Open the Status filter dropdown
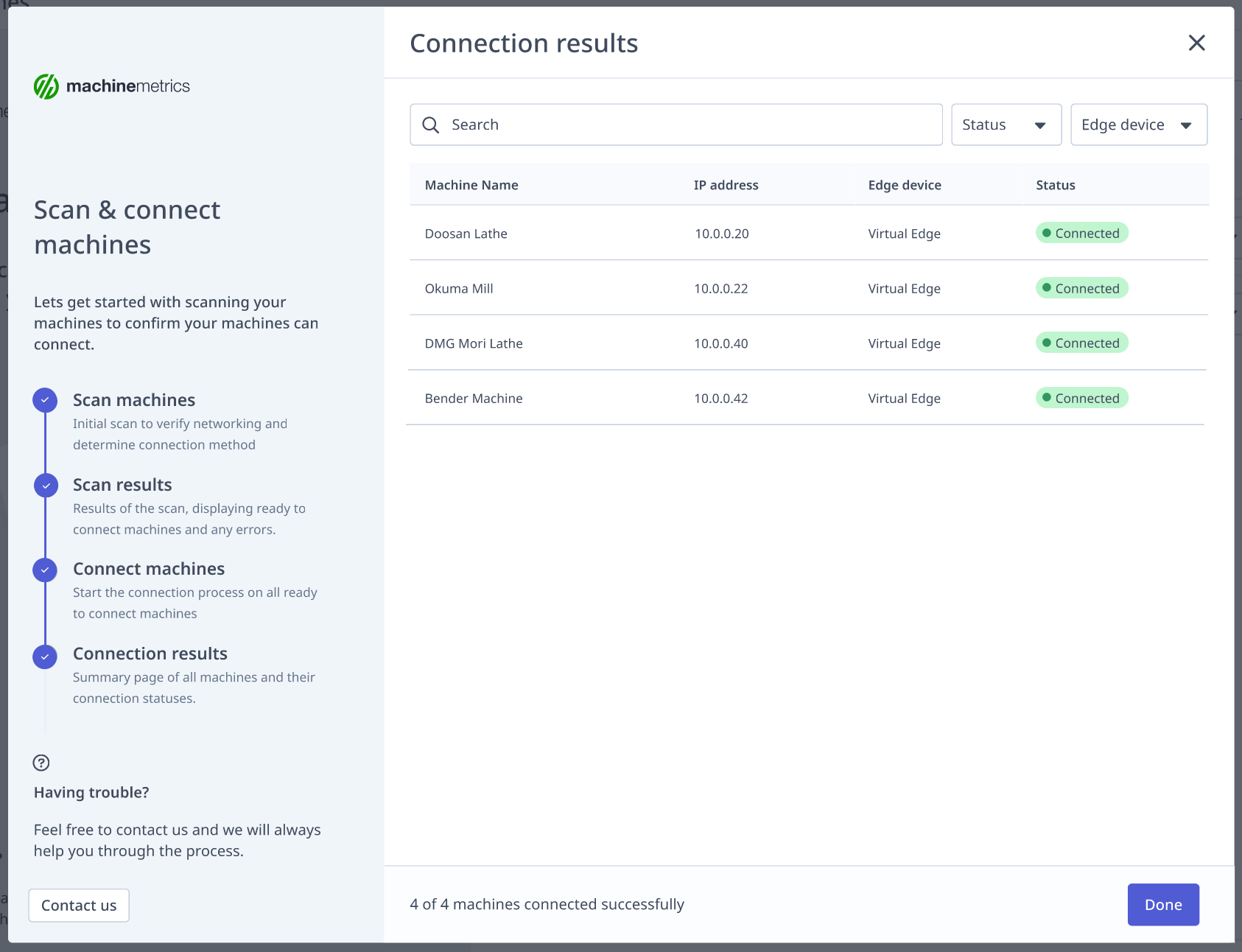1242x952 pixels. pyautogui.click(x=1006, y=125)
